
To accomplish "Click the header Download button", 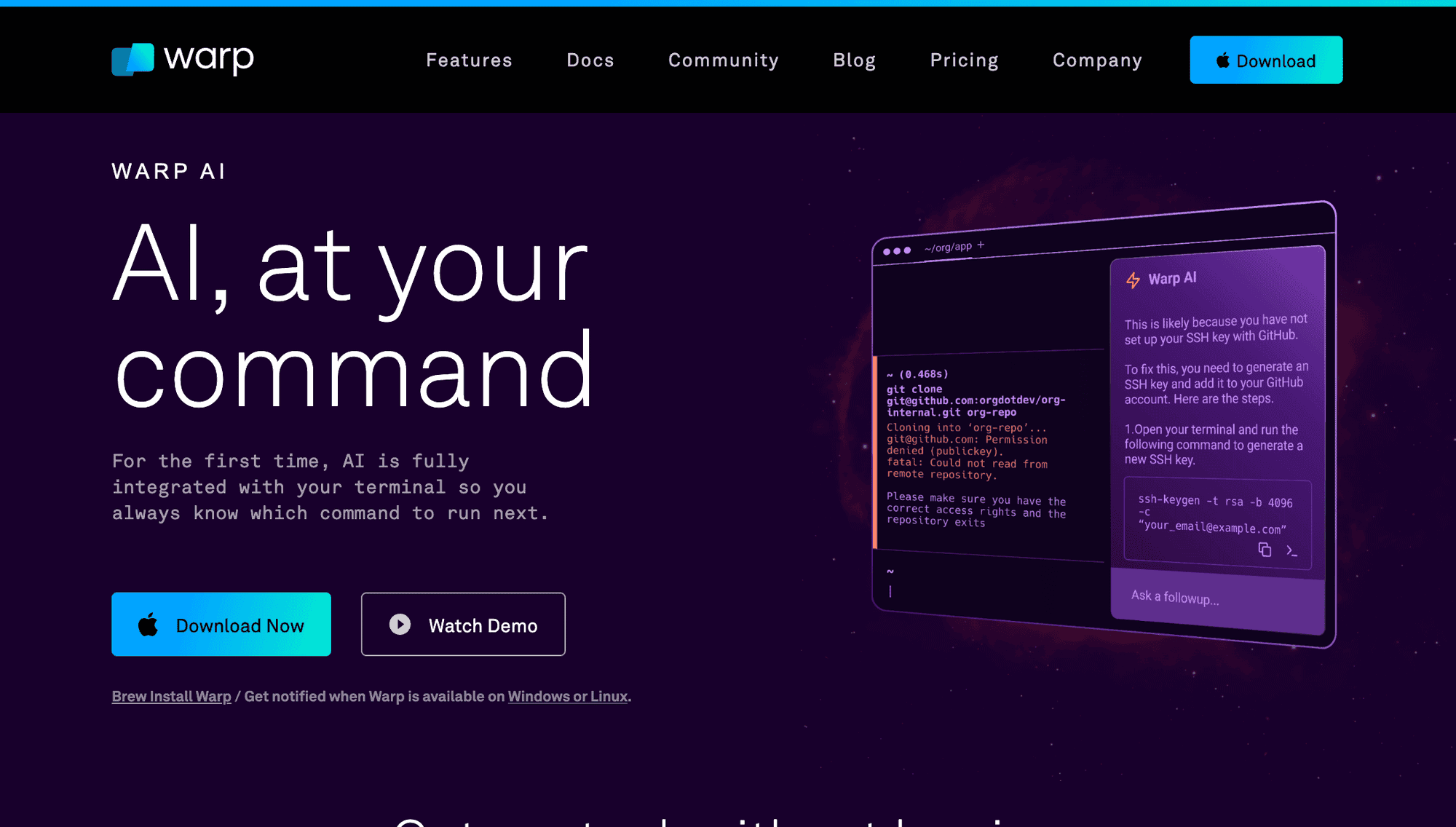I will (x=1266, y=60).
